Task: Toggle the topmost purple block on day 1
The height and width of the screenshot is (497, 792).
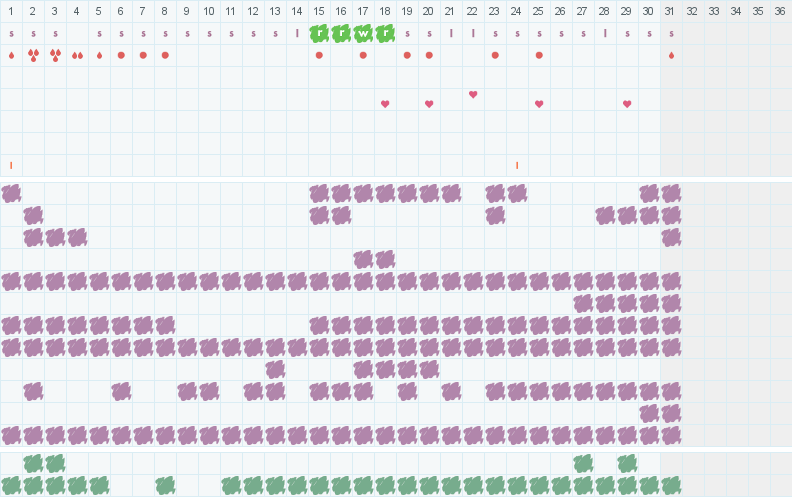Action: tap(11, 193)
